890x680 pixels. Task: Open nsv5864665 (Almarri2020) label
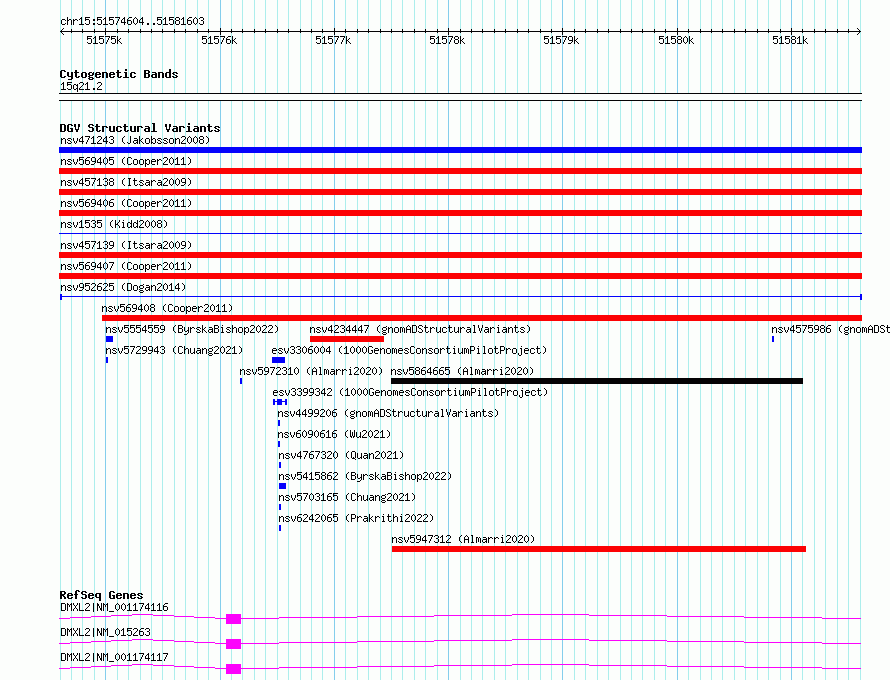coord(462,371)
